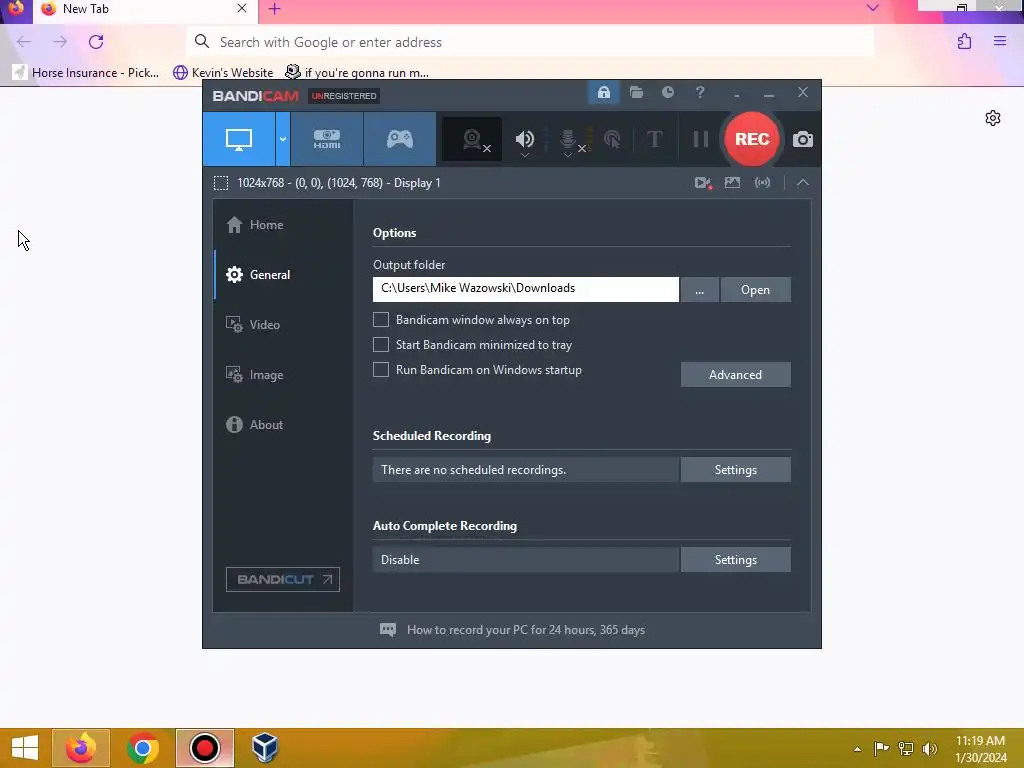Open the Firefox hamburger menu
The image size is (1024, 768).
(x=1000, y=42)
